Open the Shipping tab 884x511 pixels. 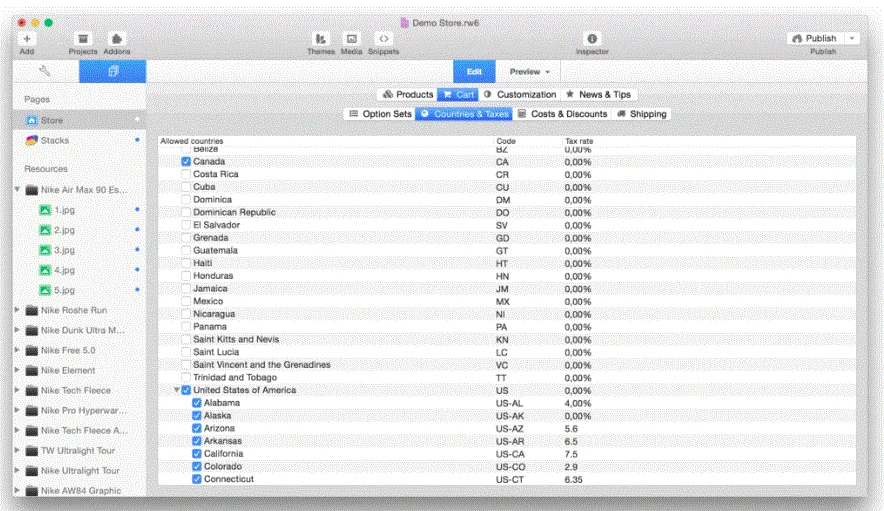point(642,114)
